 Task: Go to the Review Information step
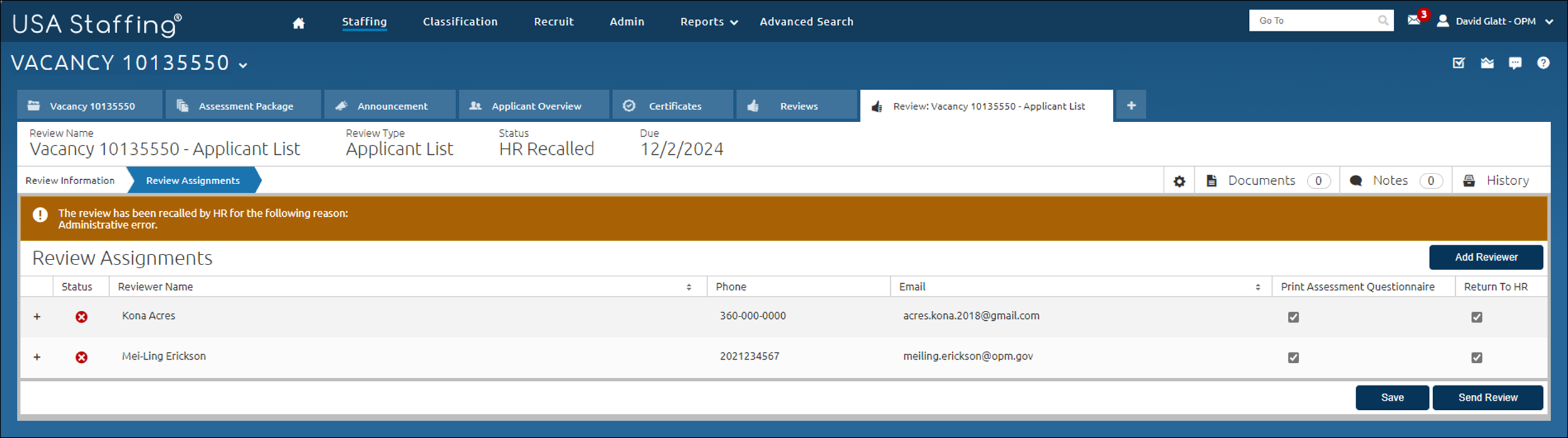70,180
